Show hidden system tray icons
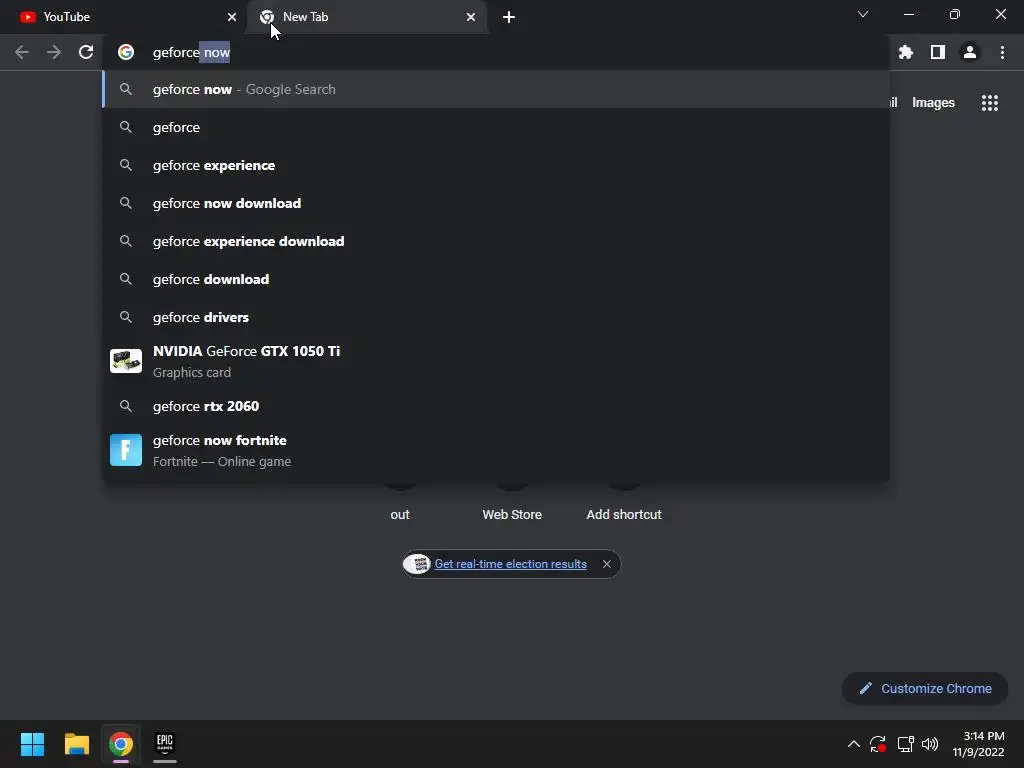 (x=854, y=744)
